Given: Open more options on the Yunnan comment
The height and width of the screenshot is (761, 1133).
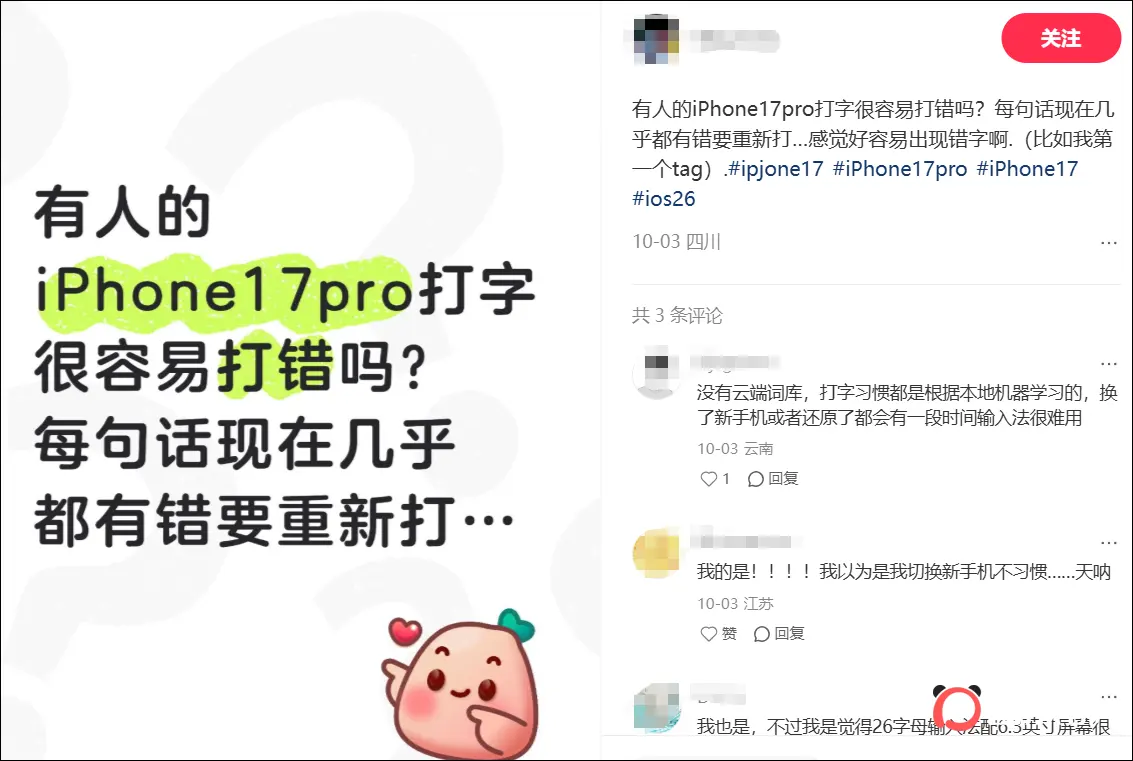Looking at the screenshot, I should pos(1108,364).
